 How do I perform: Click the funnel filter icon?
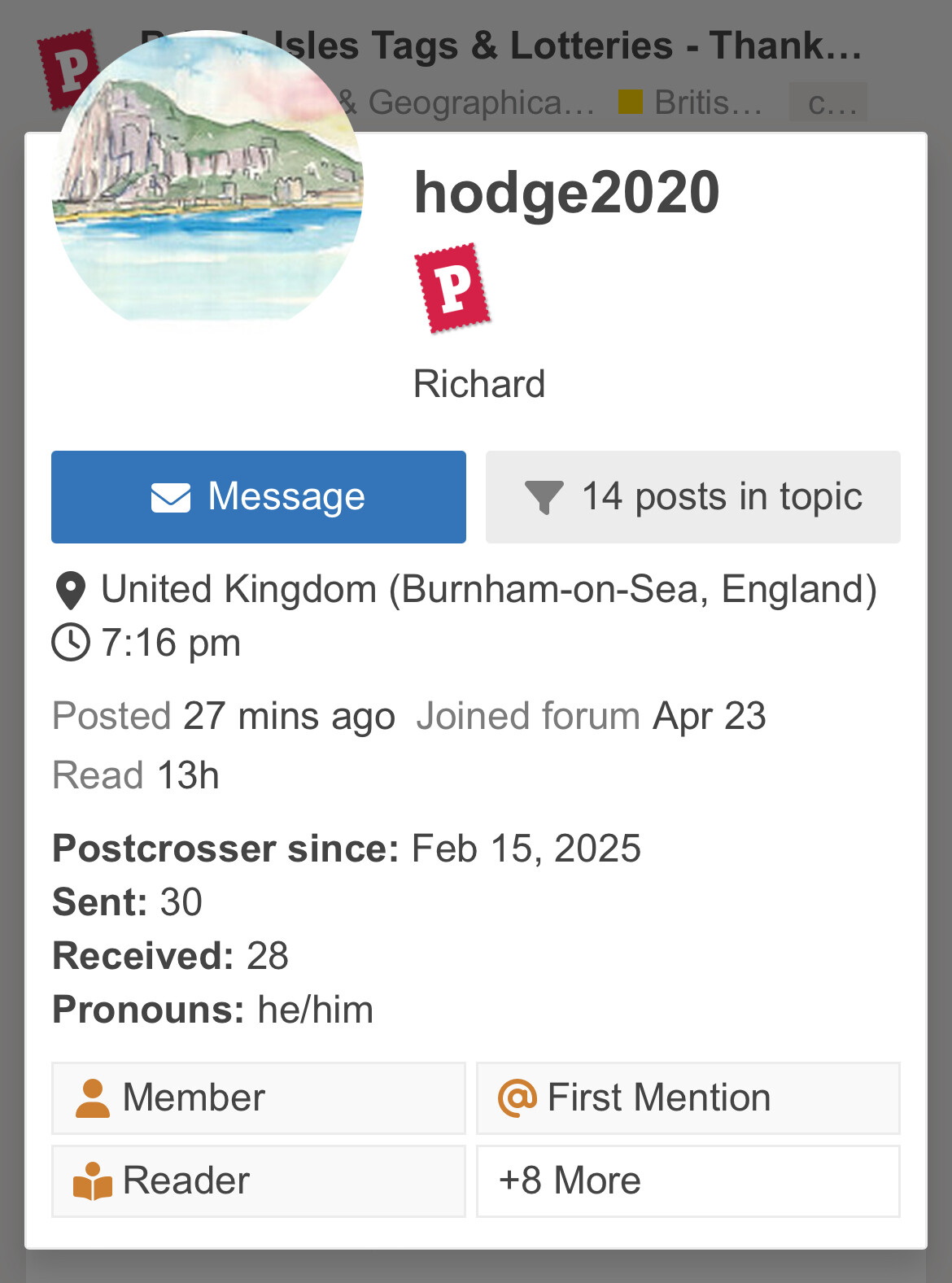click(544, 498)
